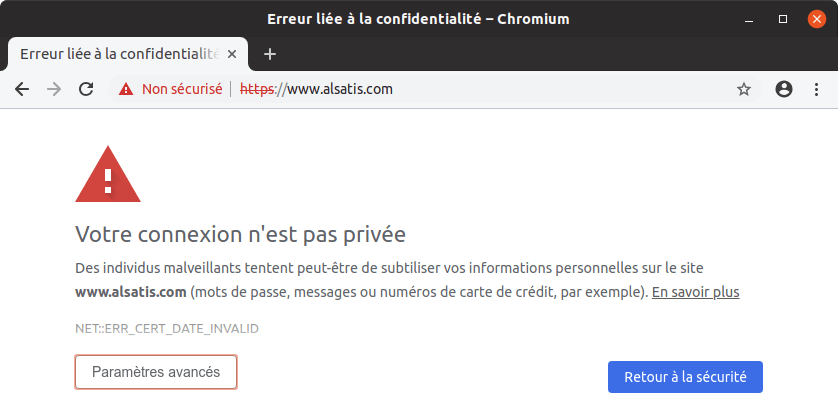Click the large red warning triangle image
838x415 pixels.
click(108, 174)
